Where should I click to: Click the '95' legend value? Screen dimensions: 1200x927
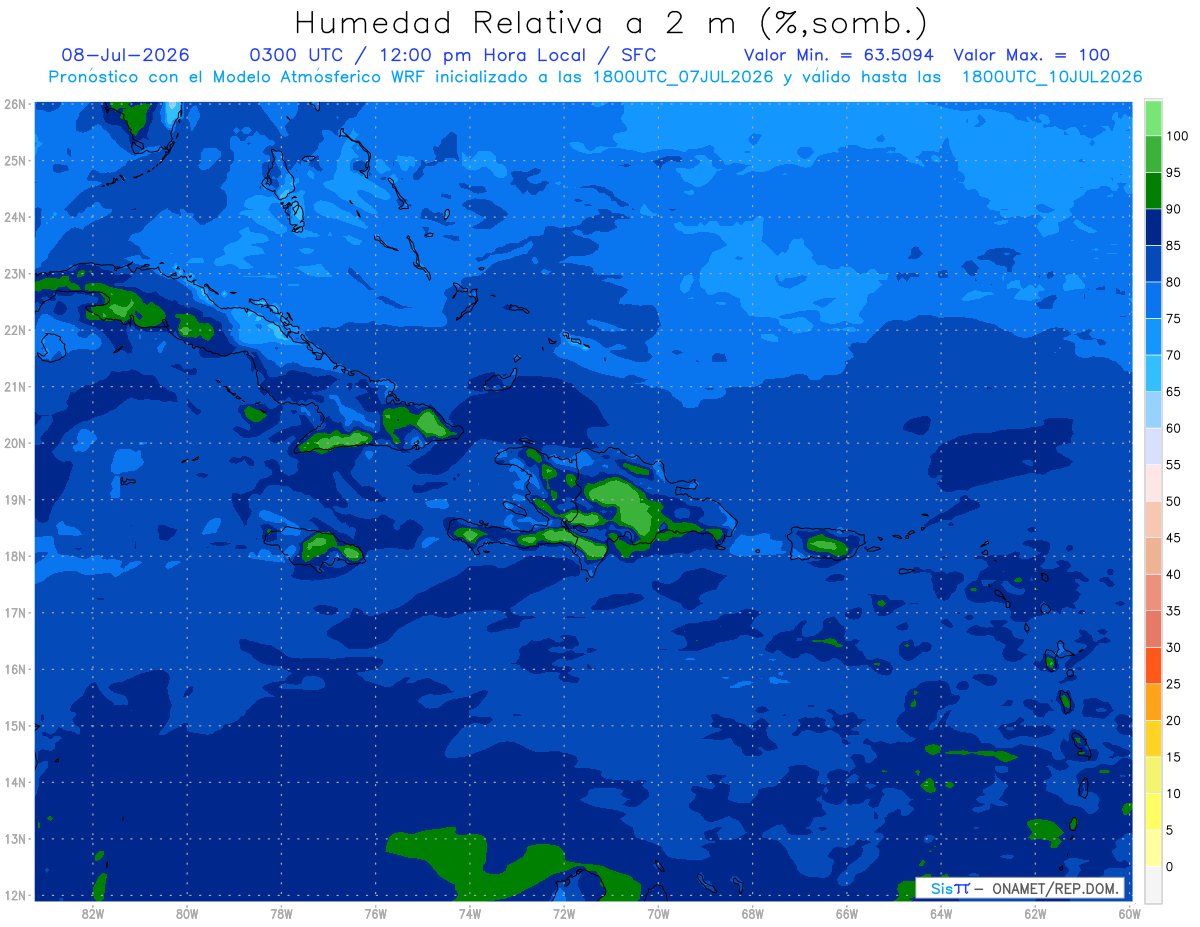tap(1173, 173)
